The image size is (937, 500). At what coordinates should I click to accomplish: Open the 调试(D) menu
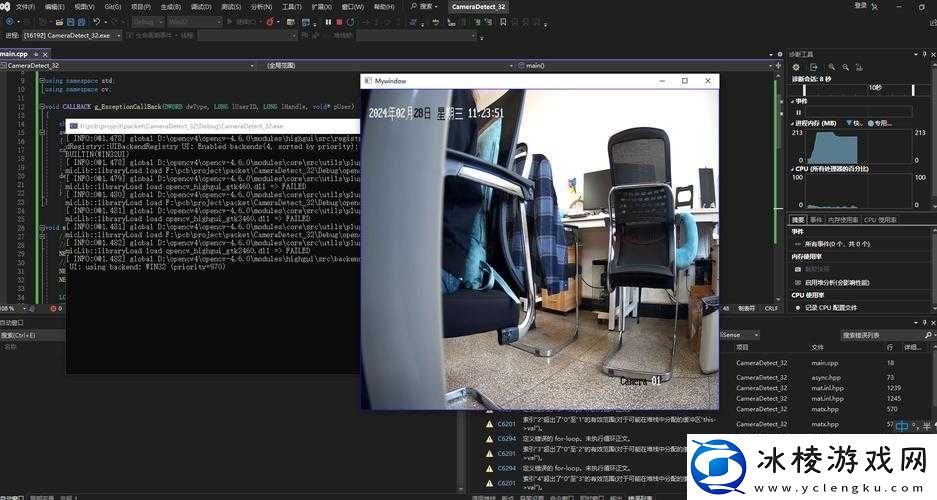(x=201, y=7)
